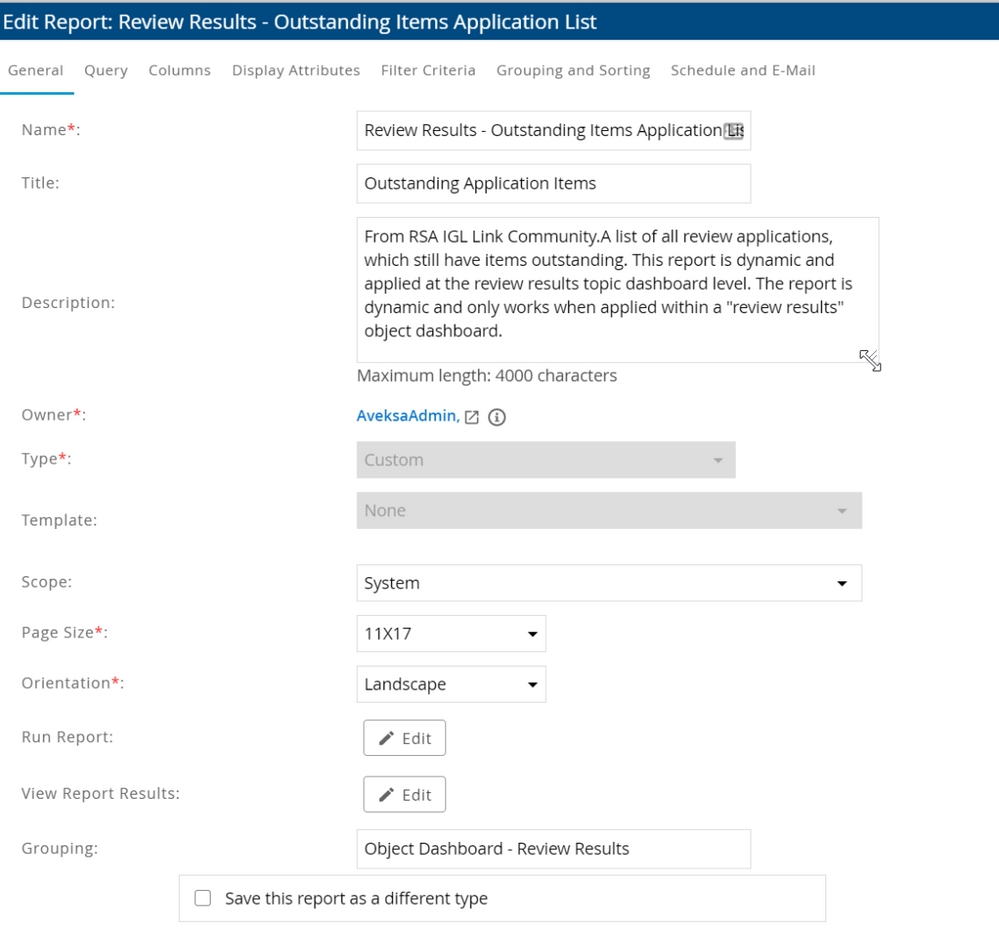Expand the Page Size dropdown
This screenshot has height=929, width=999.
pyautogui.click(x=451, y=633)
